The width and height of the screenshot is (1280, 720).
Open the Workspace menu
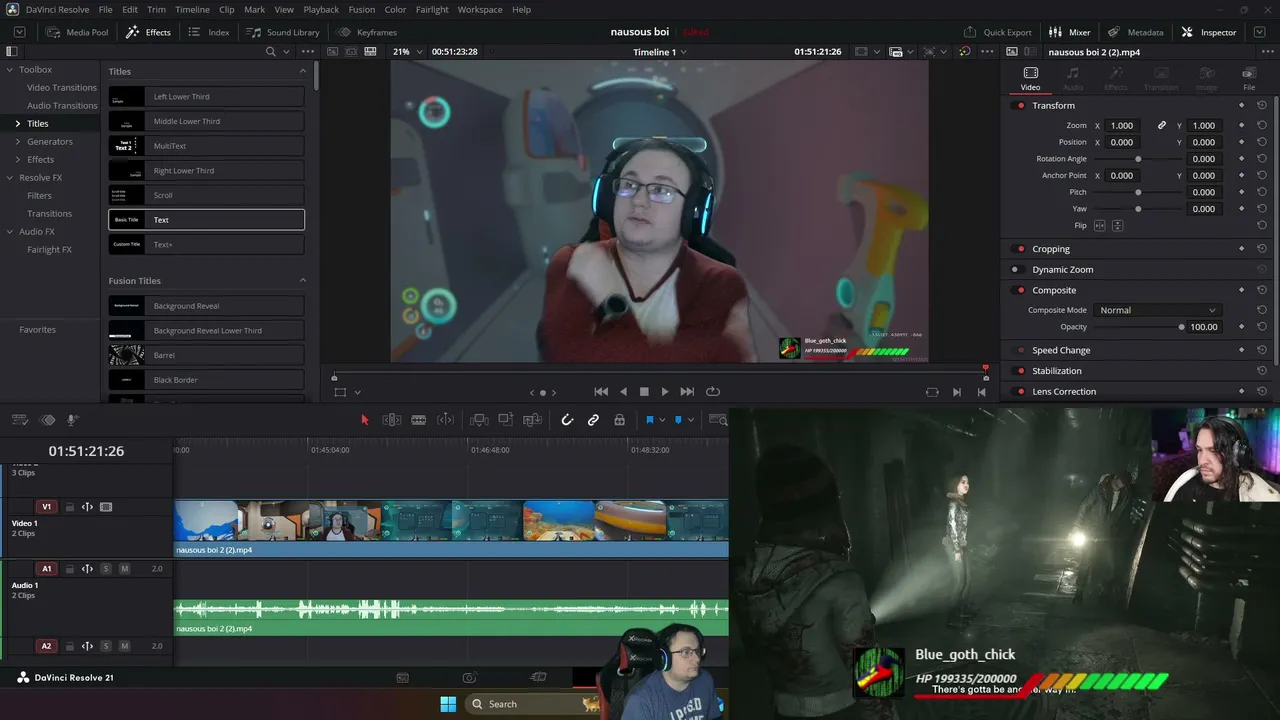[x=480, y=10]
